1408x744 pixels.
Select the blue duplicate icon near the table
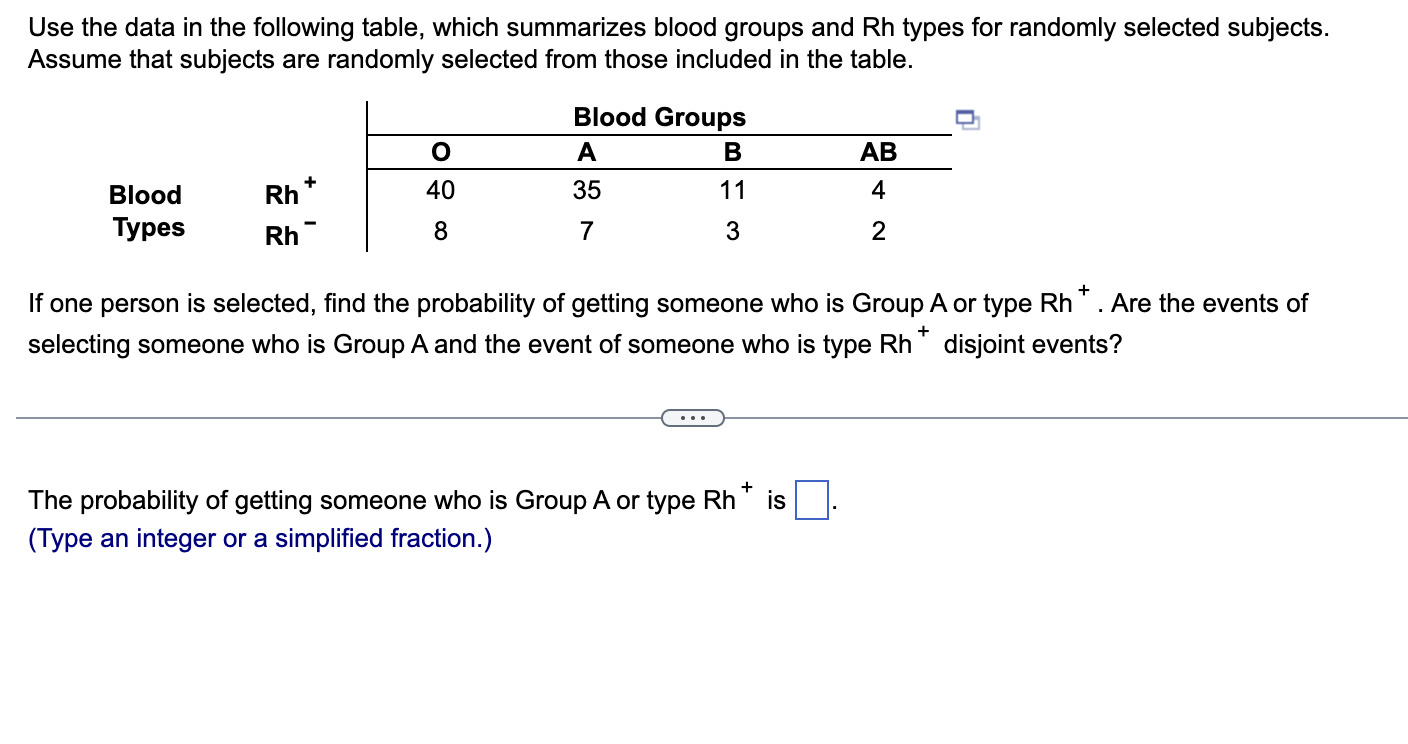(966, 120)
